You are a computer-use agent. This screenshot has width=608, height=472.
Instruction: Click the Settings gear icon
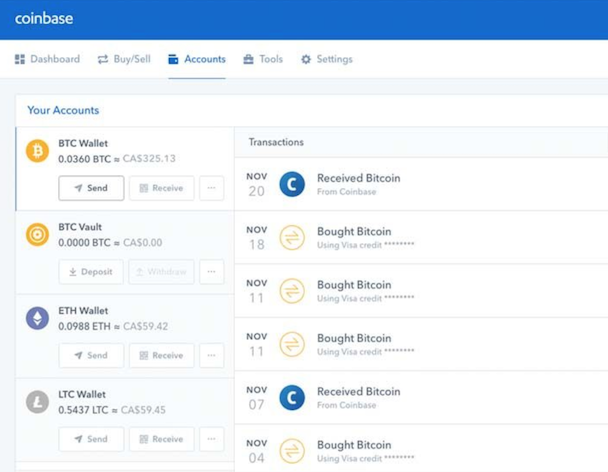tap(306, 59)
